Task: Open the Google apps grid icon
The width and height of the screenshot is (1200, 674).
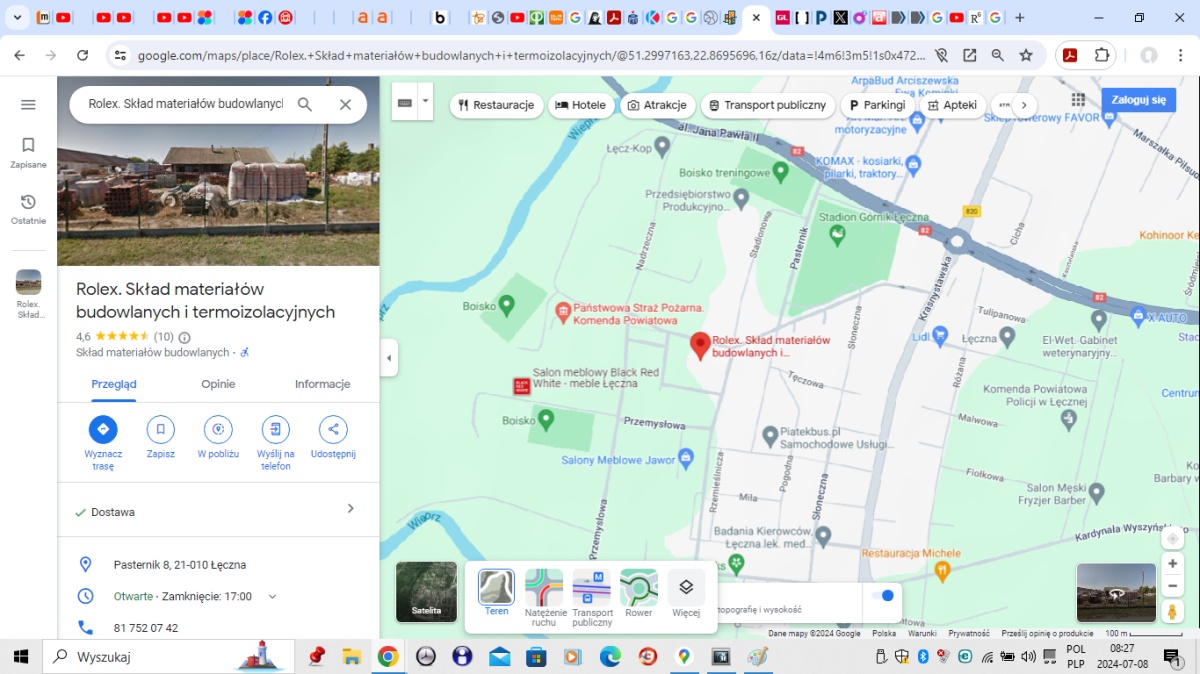Action: pos(1078,100)
